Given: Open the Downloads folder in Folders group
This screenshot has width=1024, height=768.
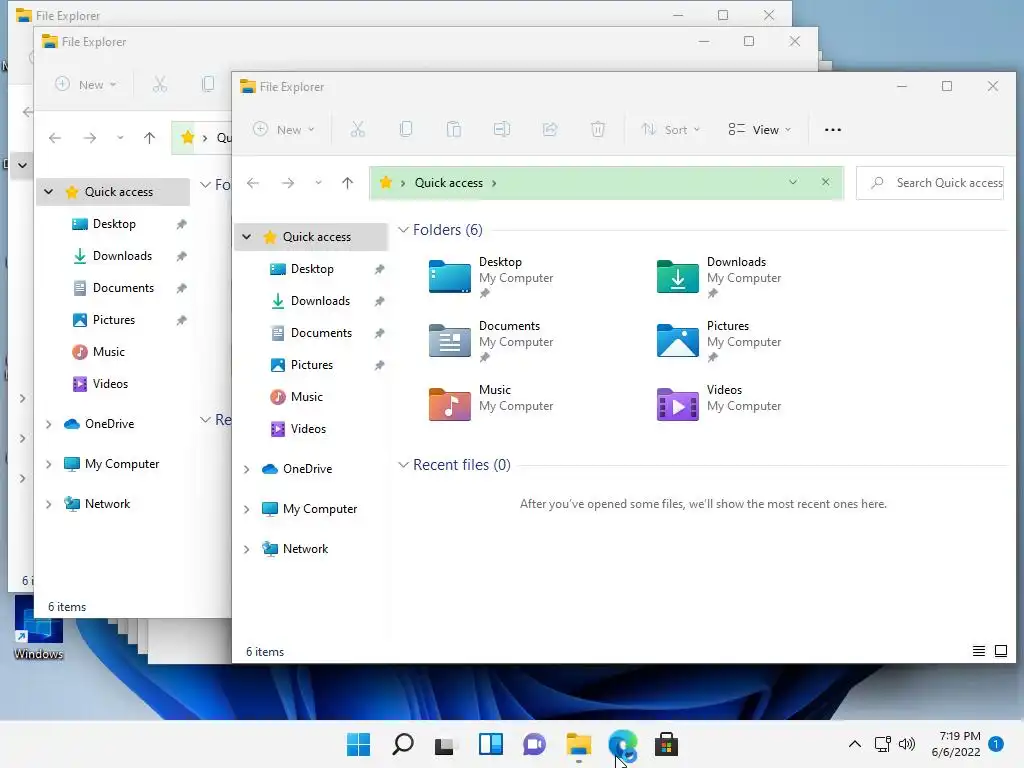Looking at the screenshot, I should click(x=677, y=276).
